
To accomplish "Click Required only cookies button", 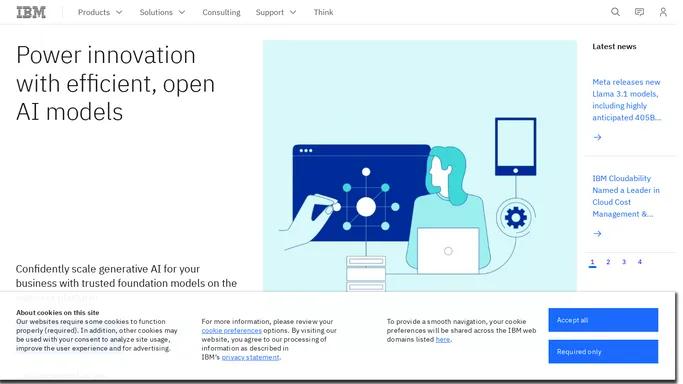I will pyautogui.click(x=603, y=351).
